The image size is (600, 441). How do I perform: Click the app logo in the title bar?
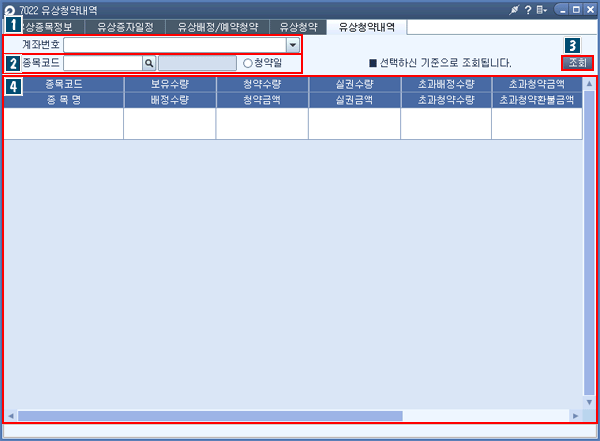point(9,11)
